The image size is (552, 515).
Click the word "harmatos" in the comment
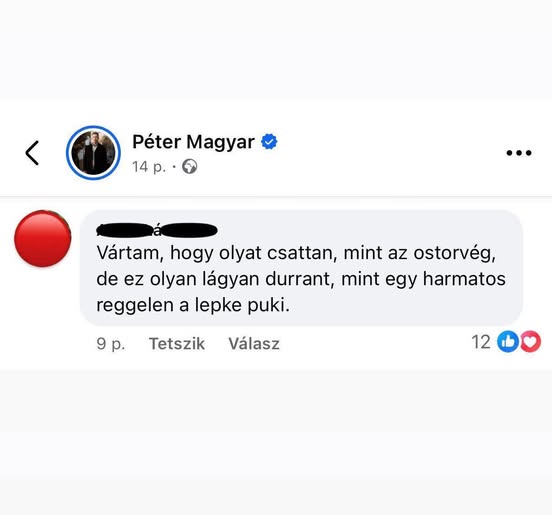point(464,279)
